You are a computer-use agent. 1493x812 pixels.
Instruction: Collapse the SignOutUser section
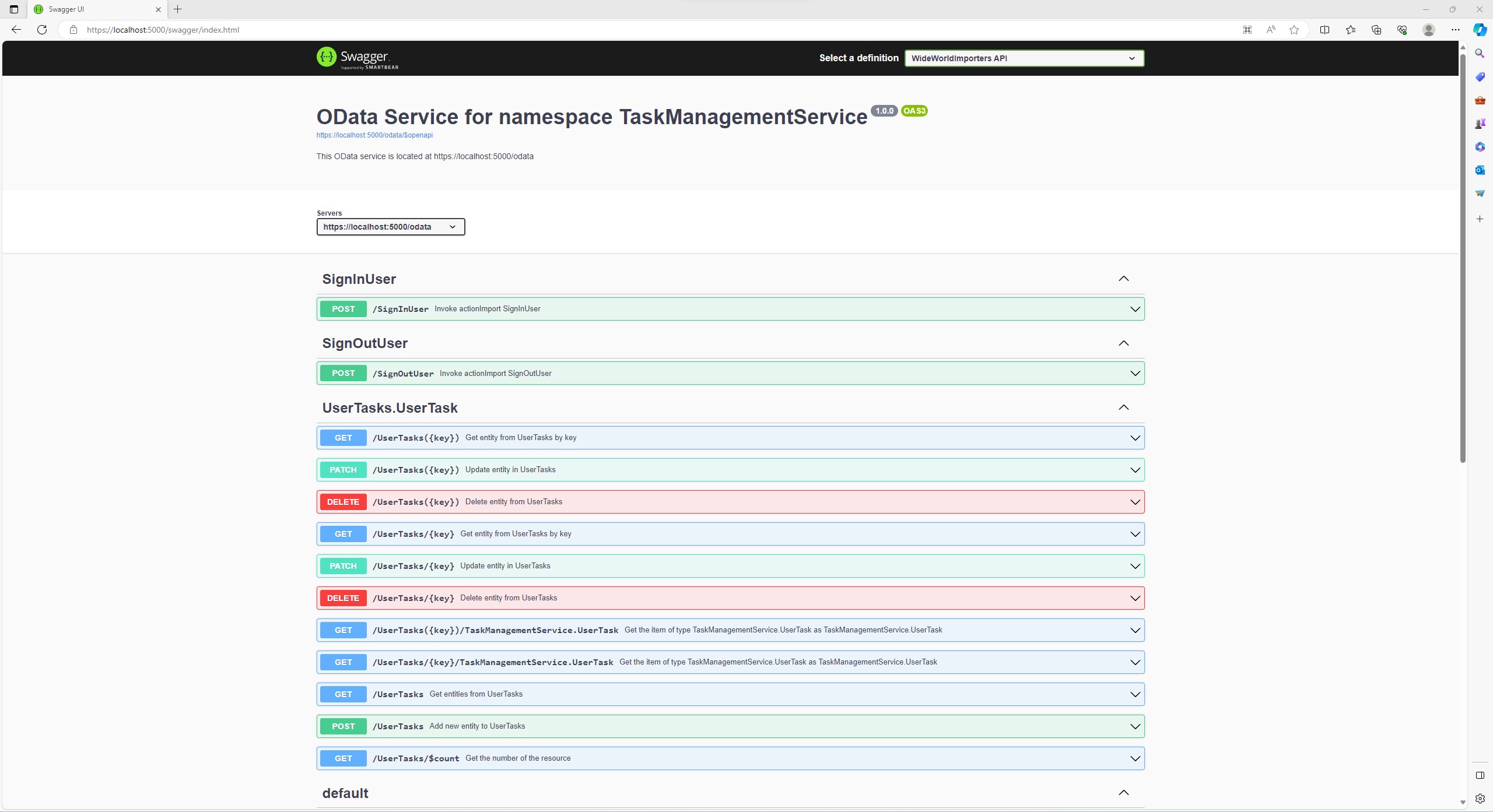(1124, 343)
